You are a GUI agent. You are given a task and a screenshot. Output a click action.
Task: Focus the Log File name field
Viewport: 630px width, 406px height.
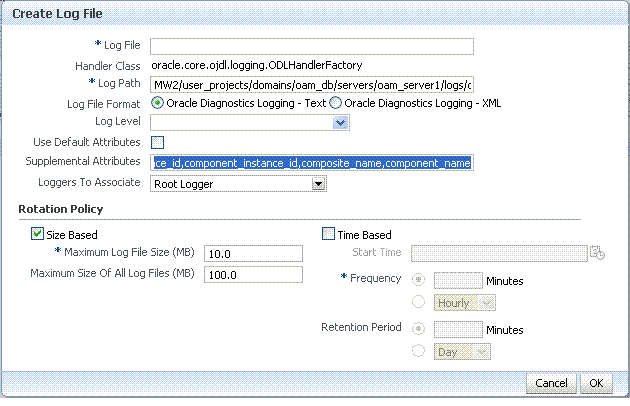(x=312, y=46)
